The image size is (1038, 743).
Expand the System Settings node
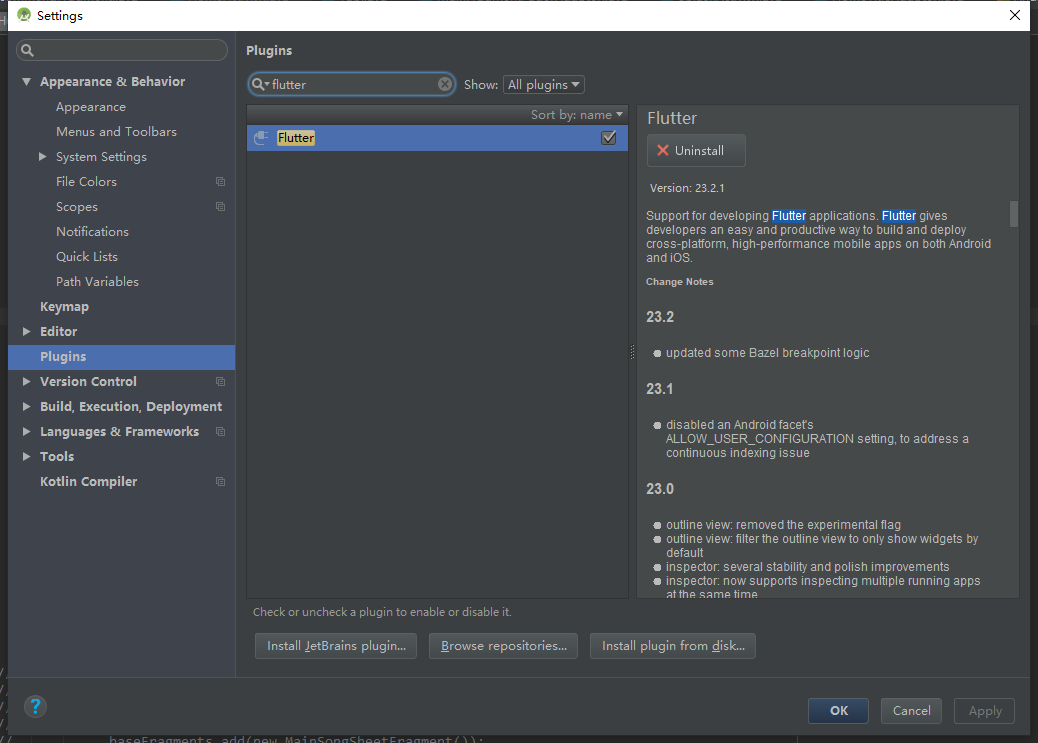pyautogui.click(x=42, y=156)
